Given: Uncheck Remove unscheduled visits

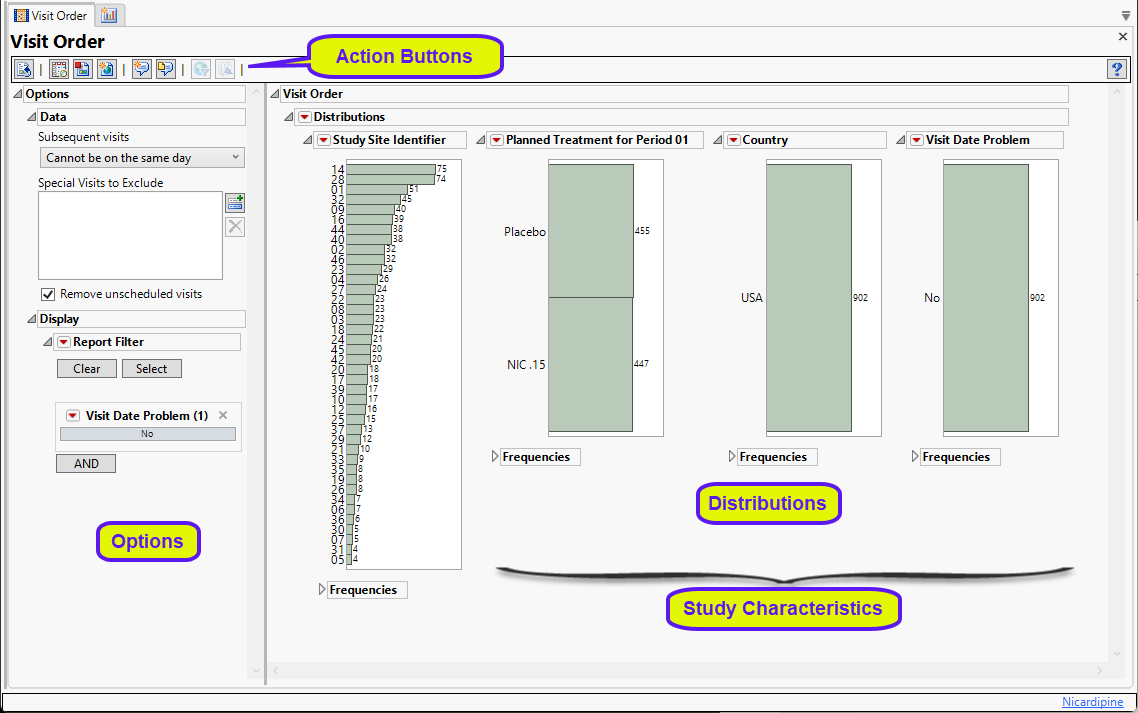Looking at the screenshot, I should point(47,294).
